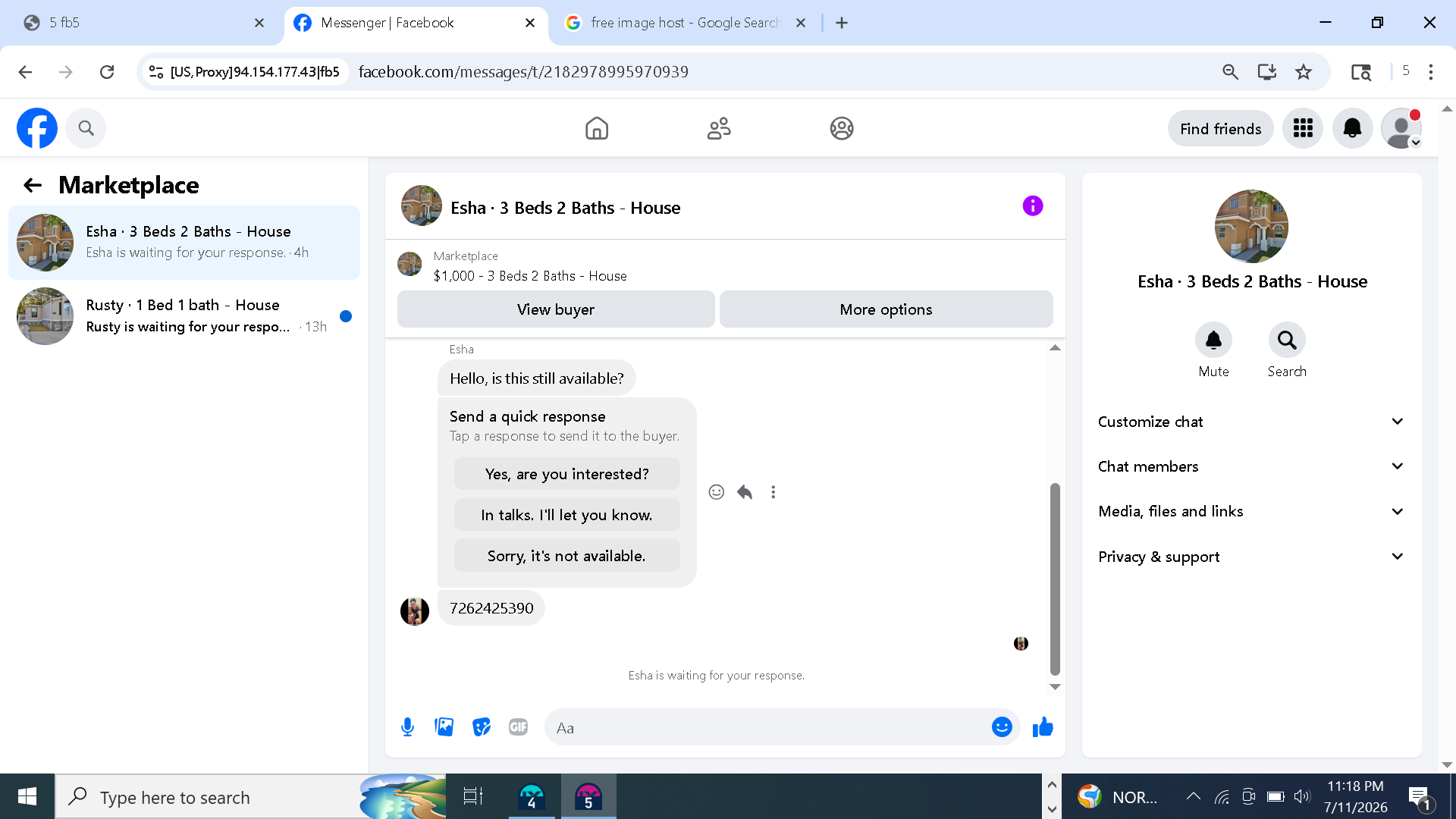Open the Esha 3 Beds 2 Baths conversation
Image resolution: width=1456 pixels, height=819 pixels.
(x=184, y=243)
